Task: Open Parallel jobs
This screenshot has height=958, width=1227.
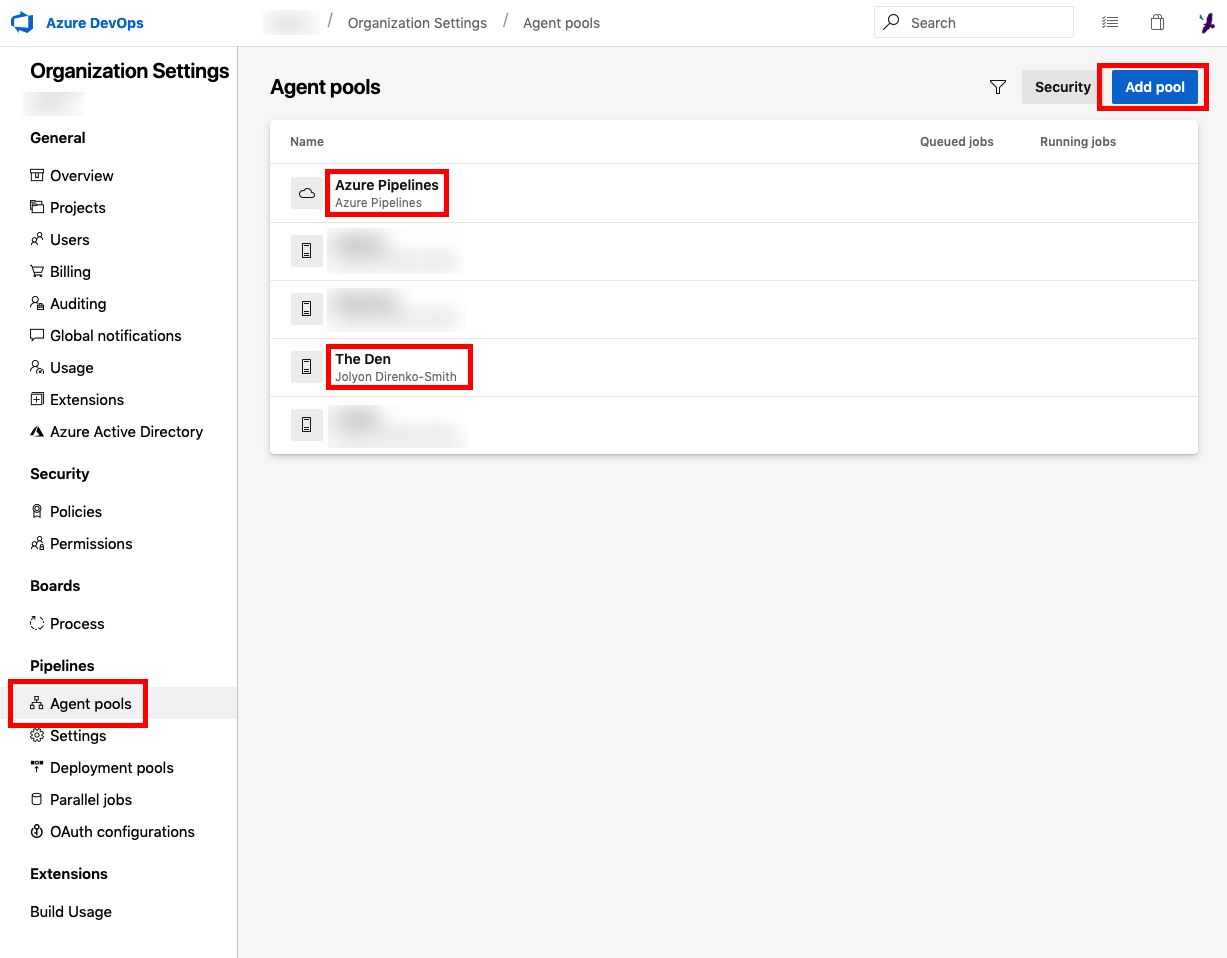Action: [x=91, y=799]
